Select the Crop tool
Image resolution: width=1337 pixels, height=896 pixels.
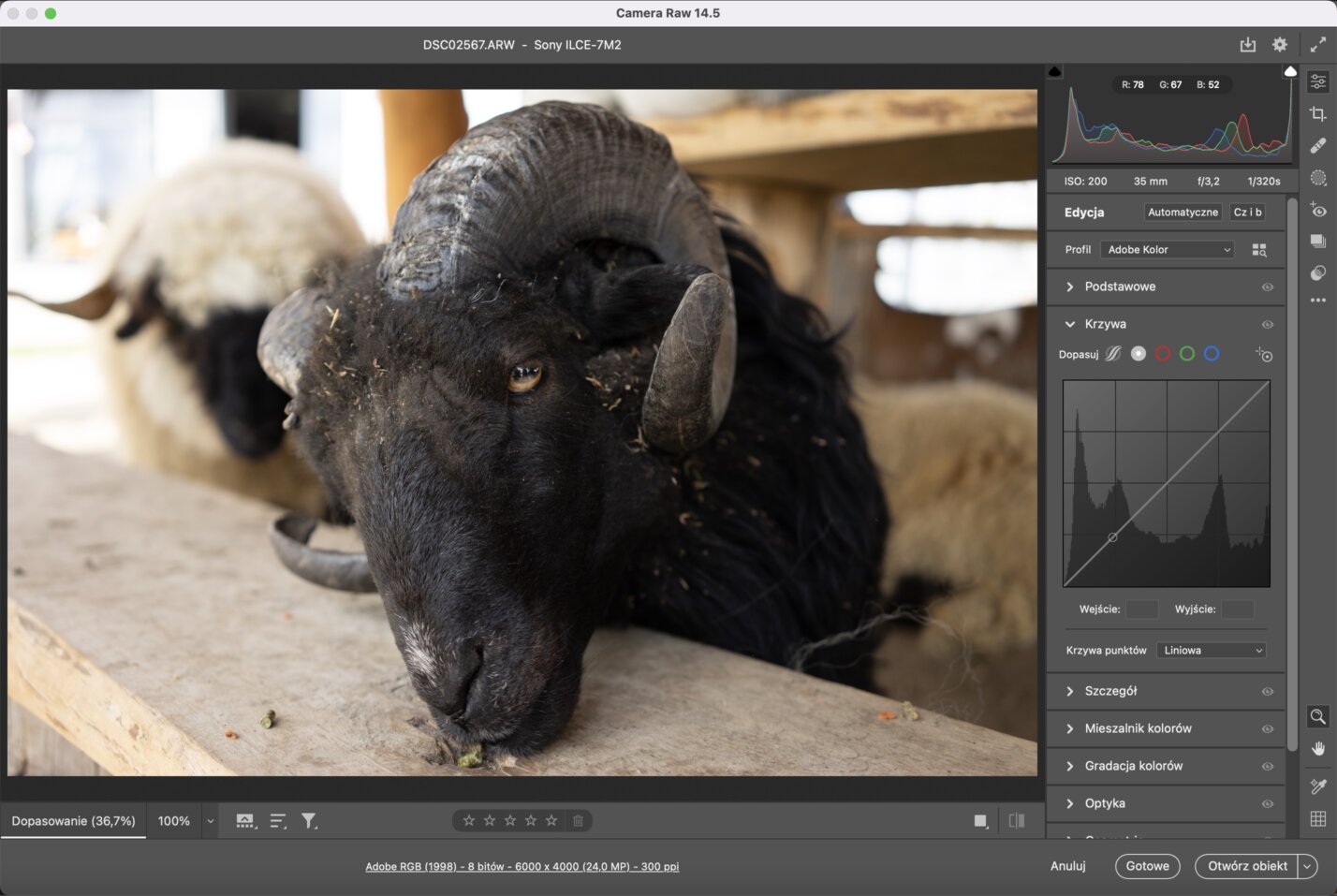point(1317,113)
